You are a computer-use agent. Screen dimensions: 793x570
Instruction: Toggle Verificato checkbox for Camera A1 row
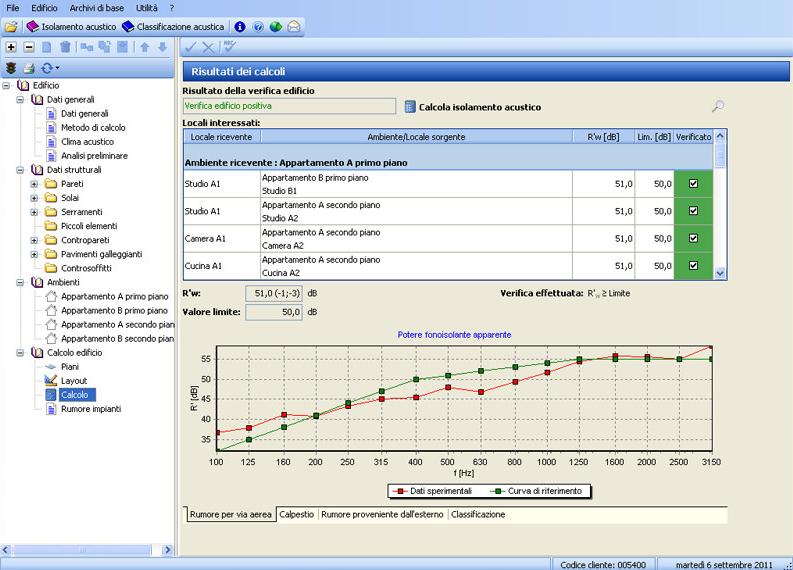(x=693, y=239)
